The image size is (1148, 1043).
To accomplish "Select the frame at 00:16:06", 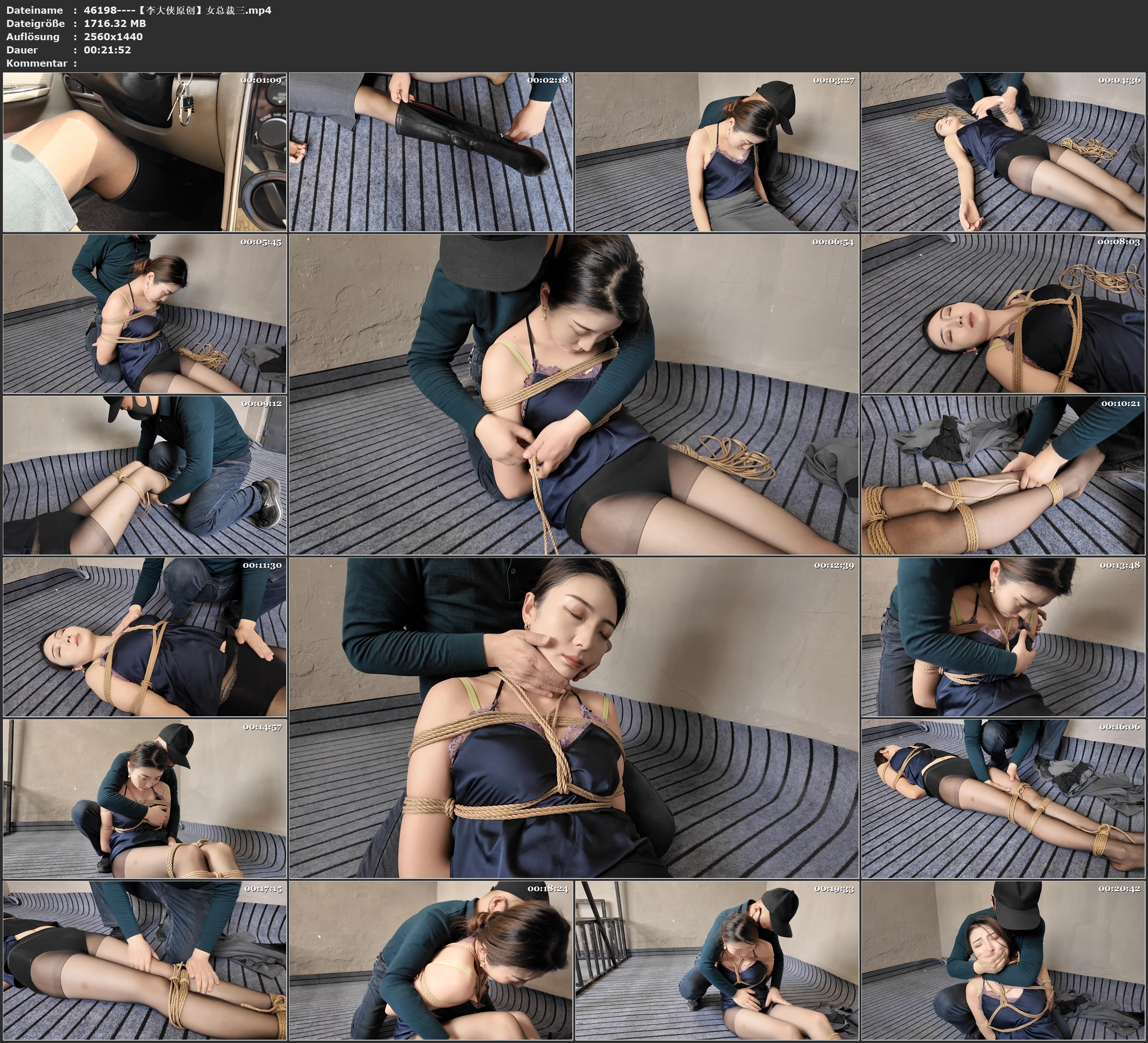I will click(1003, 799).
